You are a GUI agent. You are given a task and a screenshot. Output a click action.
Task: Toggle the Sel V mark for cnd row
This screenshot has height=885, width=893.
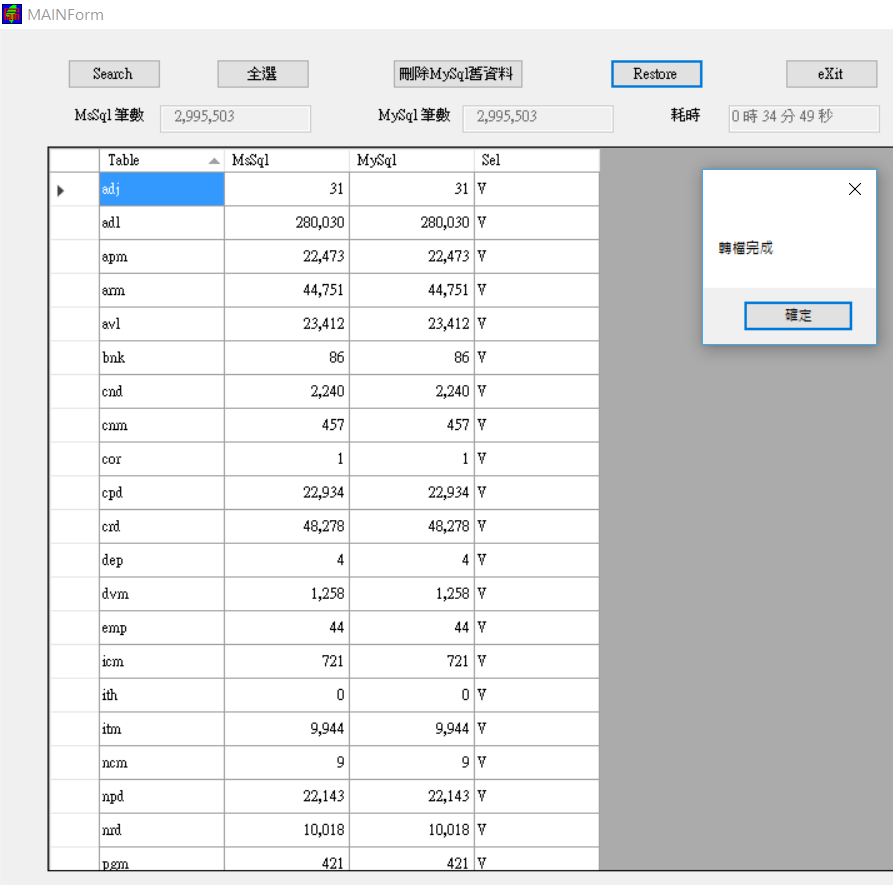pos(482,391)
